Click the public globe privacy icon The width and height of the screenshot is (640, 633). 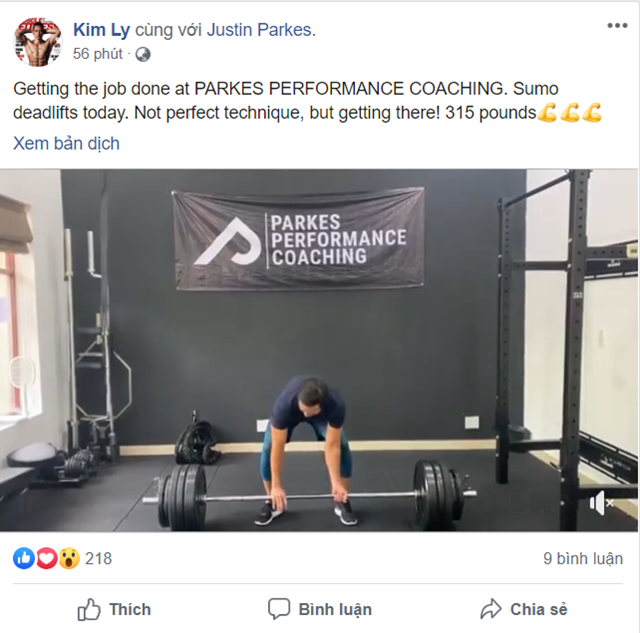click(143, 54)
